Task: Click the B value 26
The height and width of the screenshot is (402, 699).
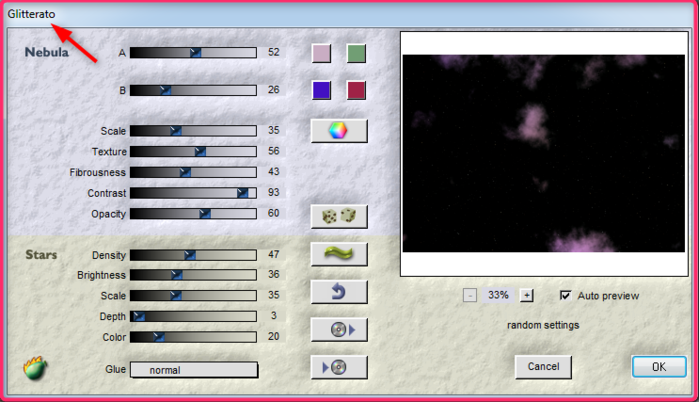Action: [x=274, y=90]
